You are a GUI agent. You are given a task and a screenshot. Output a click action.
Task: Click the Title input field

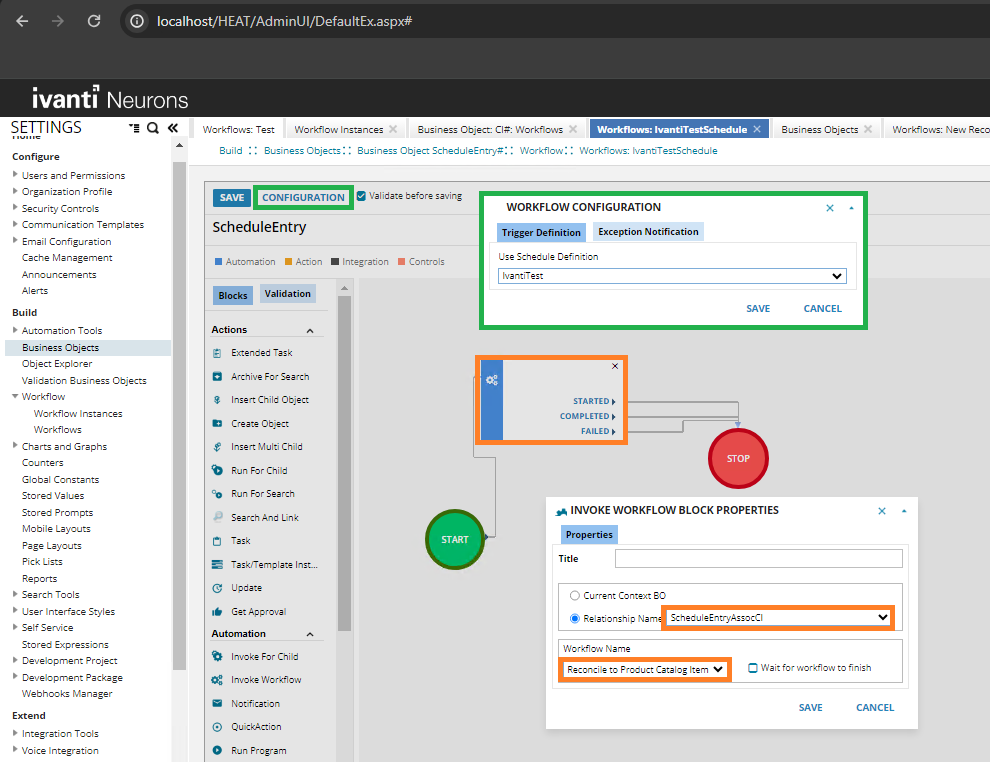pos(758,559)
